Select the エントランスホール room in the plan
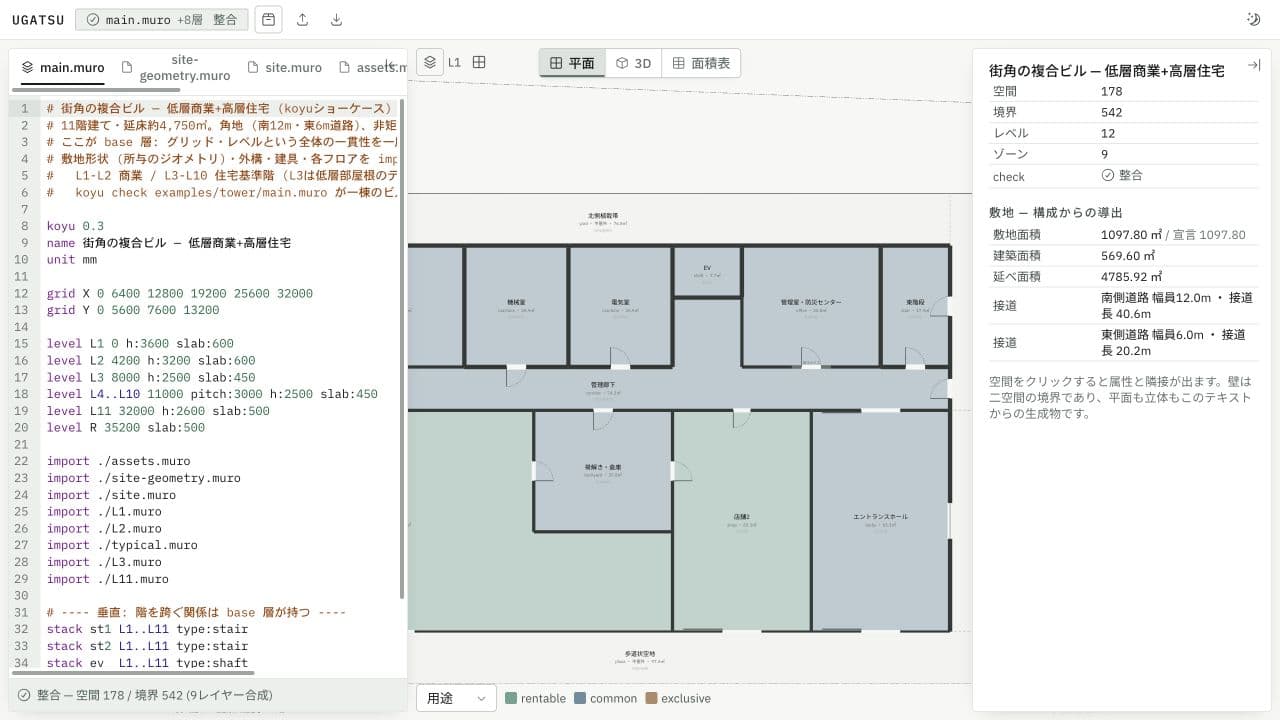This screenshot has width=1280, height=720. (880, 520)
